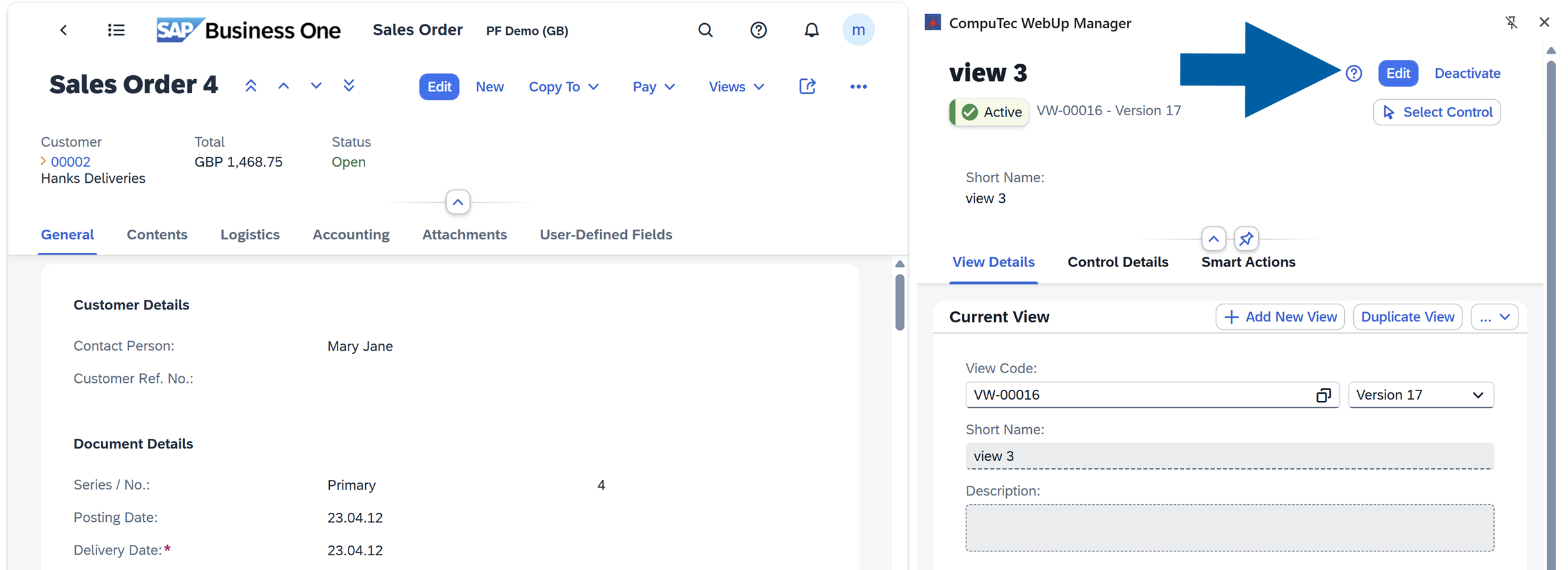Screen dimensions: 1568x570
Task: Click Edit in WebUp Manager
Action: coord(1398,73)
